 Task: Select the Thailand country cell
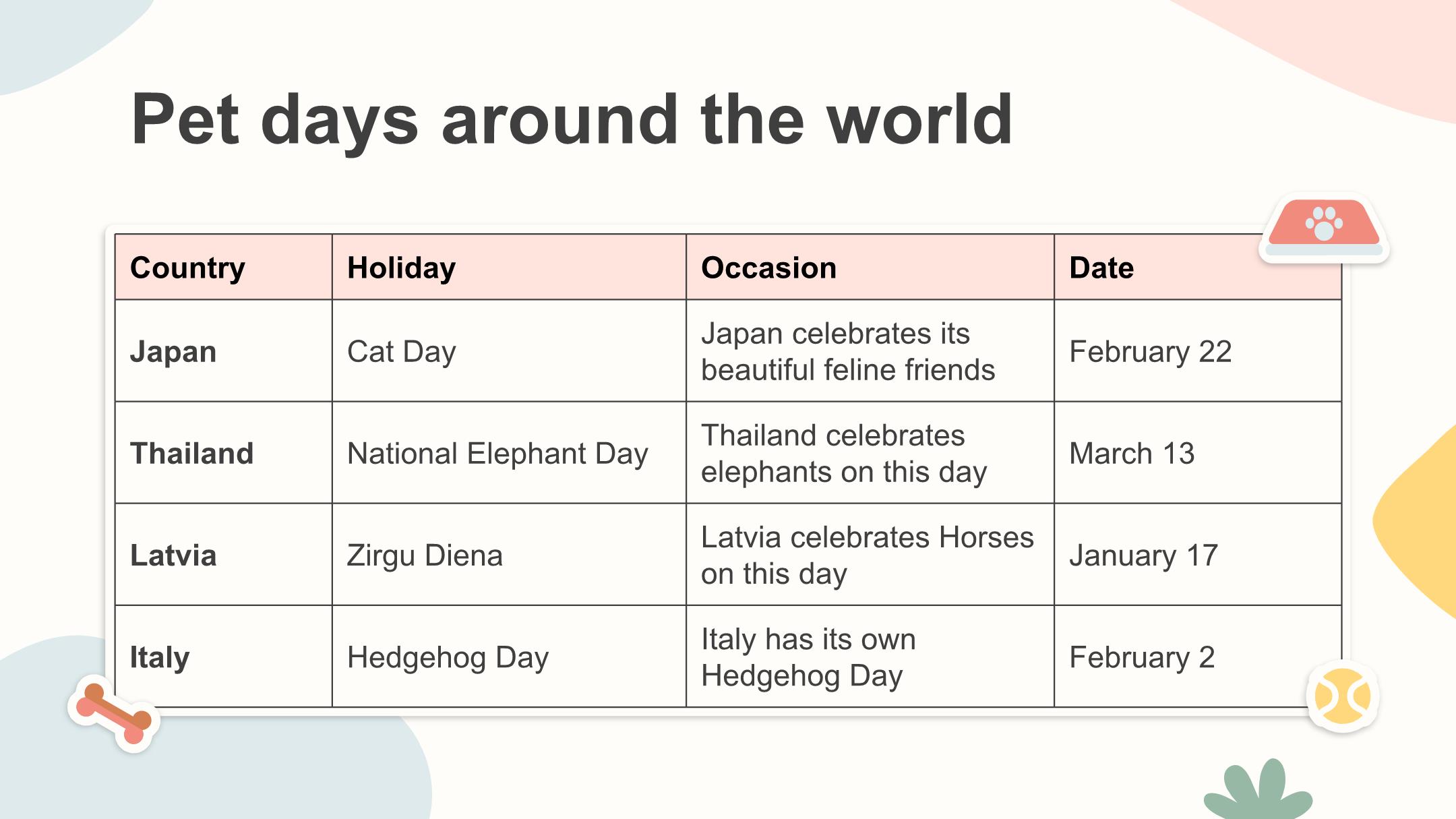(x=223, y=452)
